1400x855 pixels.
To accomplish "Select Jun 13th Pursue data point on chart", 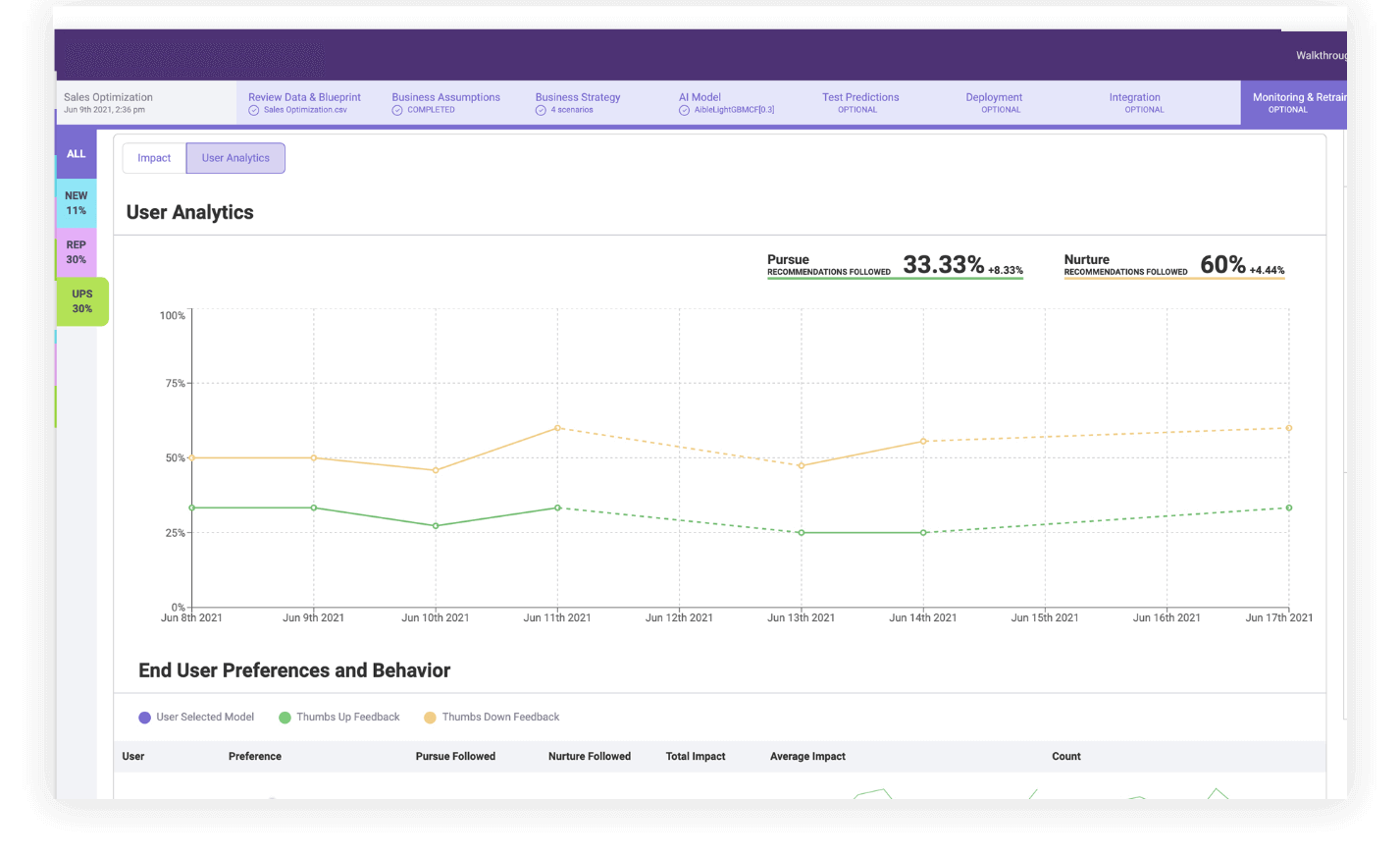I will 802,533.
